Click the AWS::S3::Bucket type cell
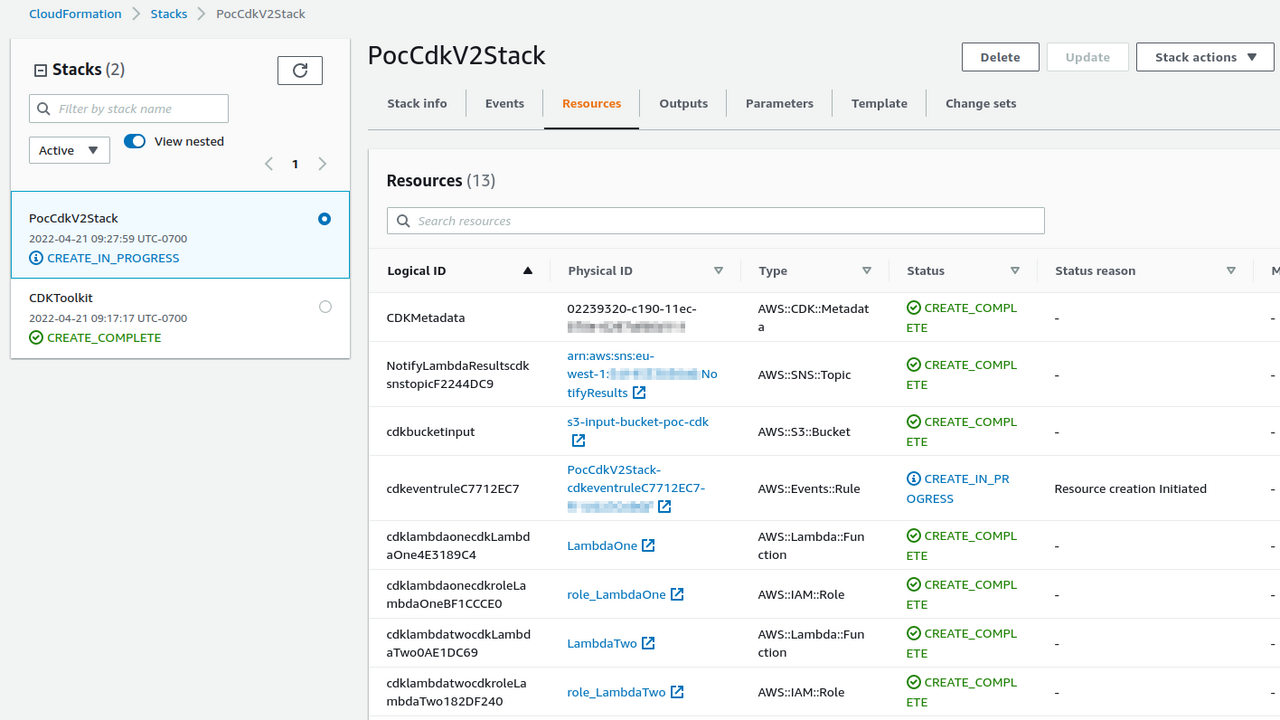The image size is (1280, 720). [x=805, y=432]
